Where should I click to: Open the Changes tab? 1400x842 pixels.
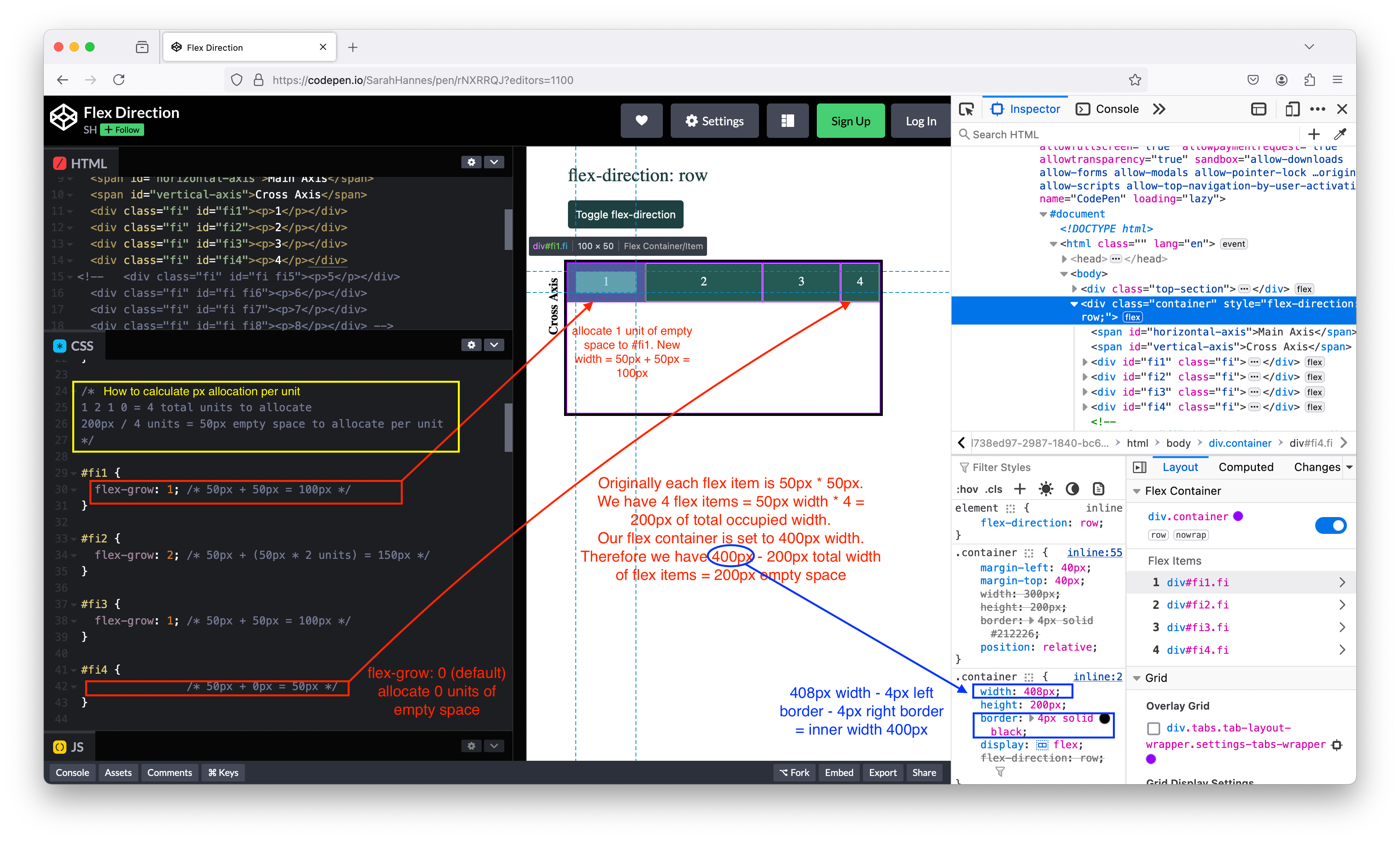(x=1317, y=467)
